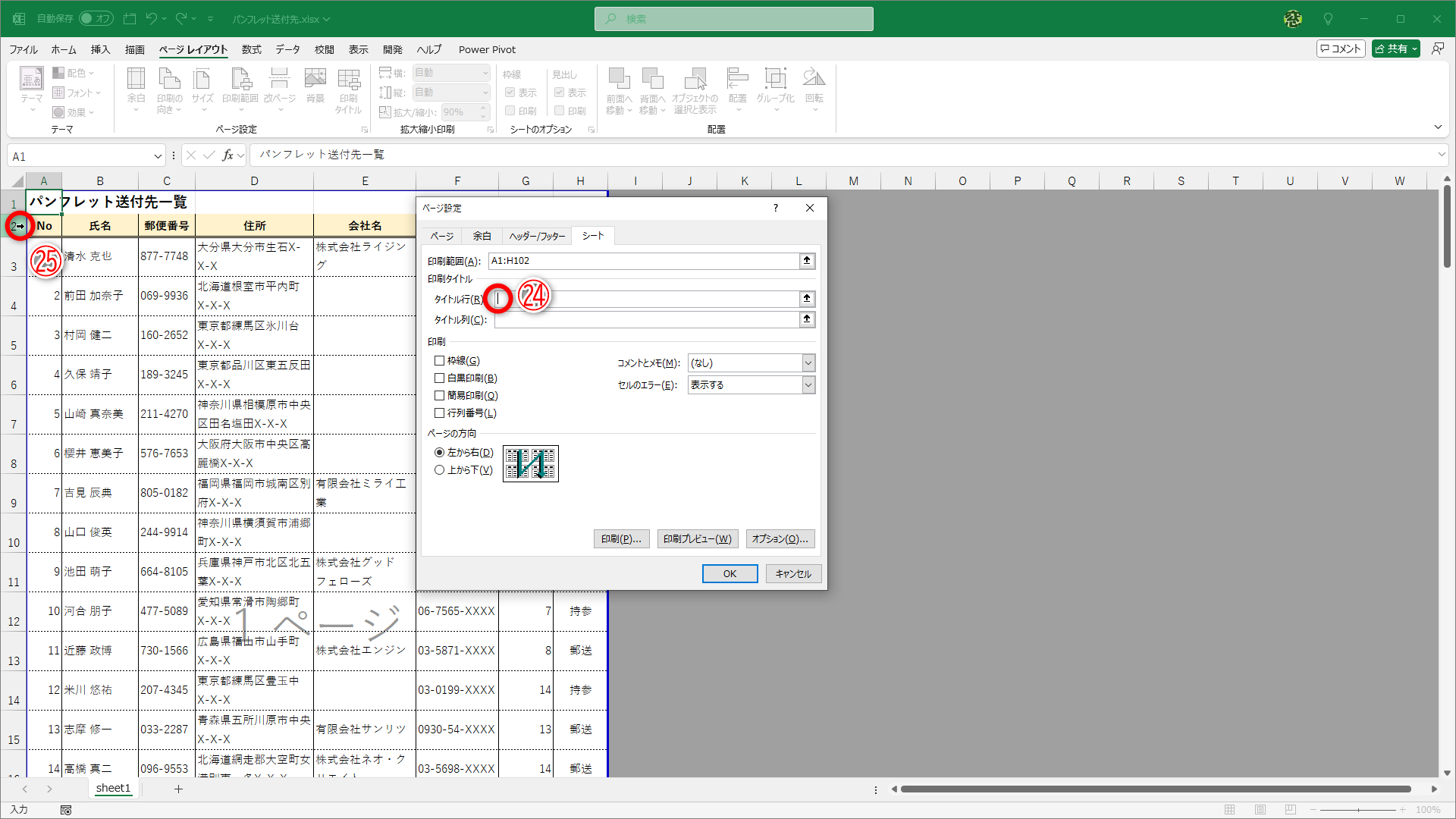Image resolution: width=1456 pixels, height=819 pixels.
Task: Click collapse icon beside print range field
Action: point(807,261)
